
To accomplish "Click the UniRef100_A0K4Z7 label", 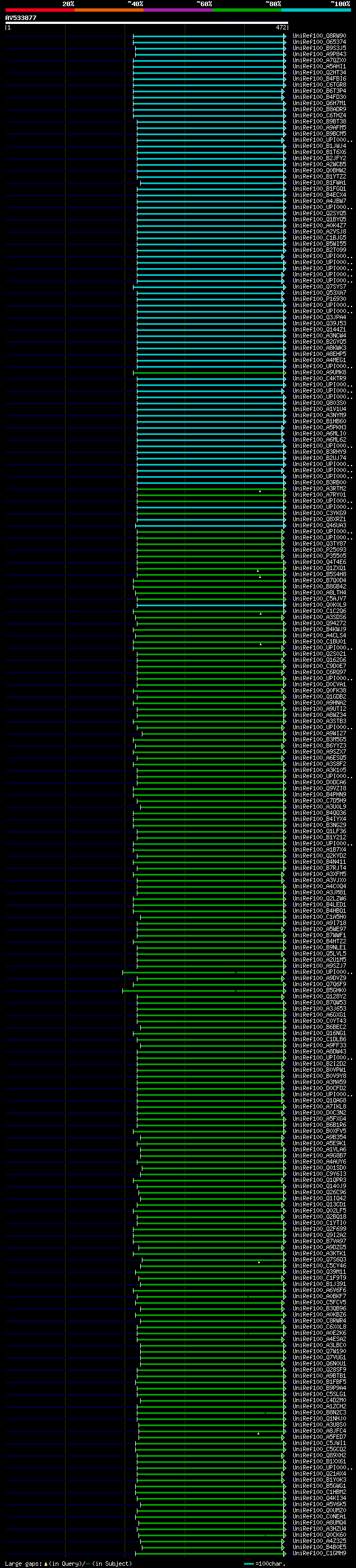I will click(x=319, y=226).
